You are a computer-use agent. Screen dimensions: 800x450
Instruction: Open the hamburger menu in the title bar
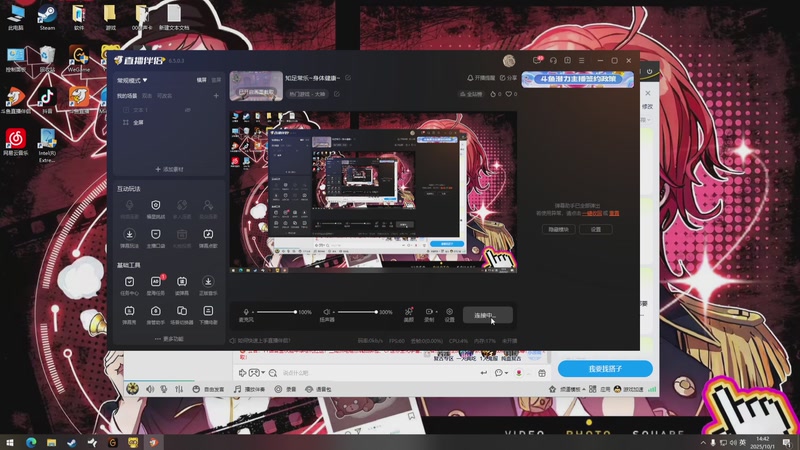tap(582, 60)
